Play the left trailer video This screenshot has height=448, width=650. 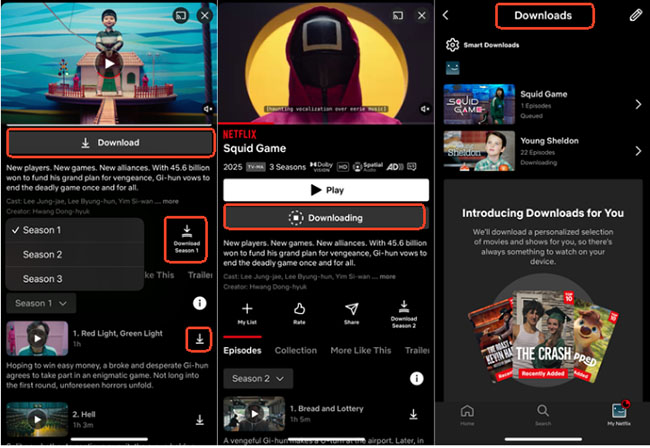click(109, 64)
